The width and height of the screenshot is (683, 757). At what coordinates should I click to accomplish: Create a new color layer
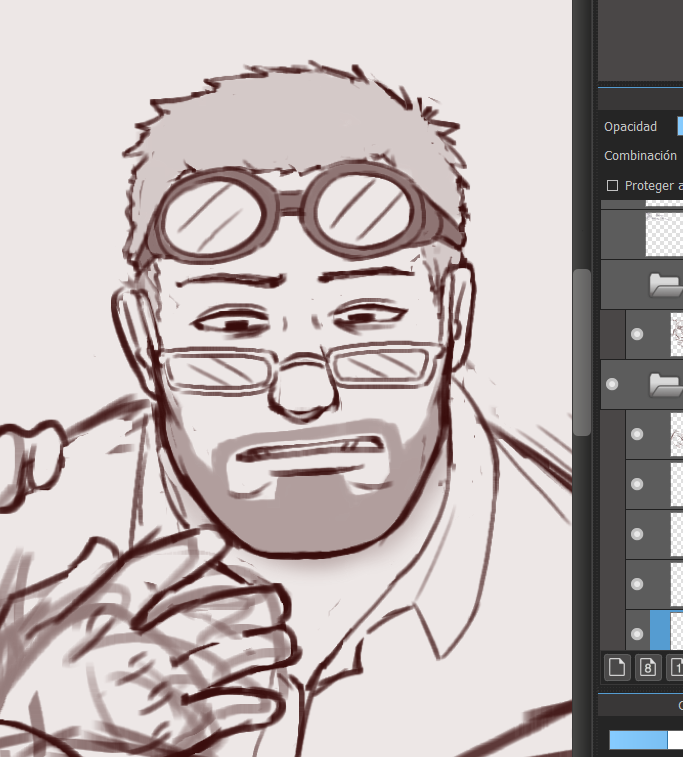[617, 668]
